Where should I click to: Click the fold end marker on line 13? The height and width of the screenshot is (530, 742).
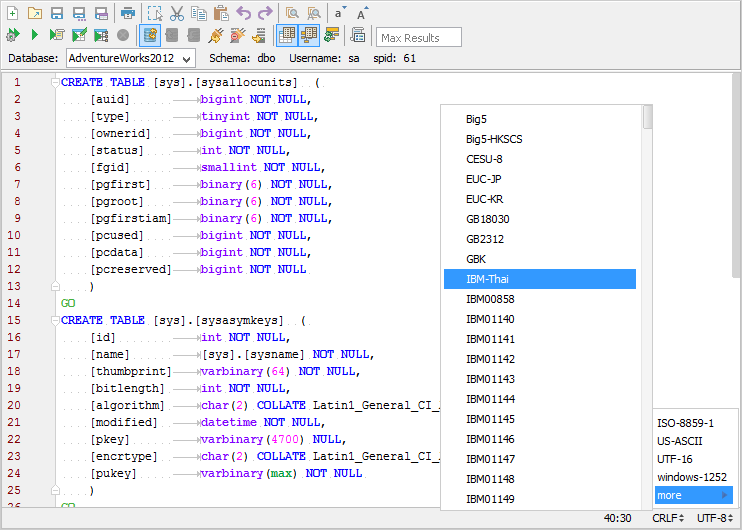55,287
